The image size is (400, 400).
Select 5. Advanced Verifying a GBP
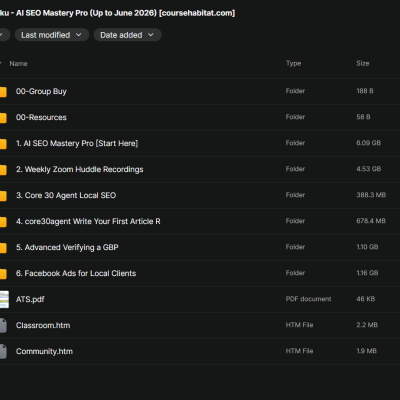pyautogui.click(x=67, y=247)
